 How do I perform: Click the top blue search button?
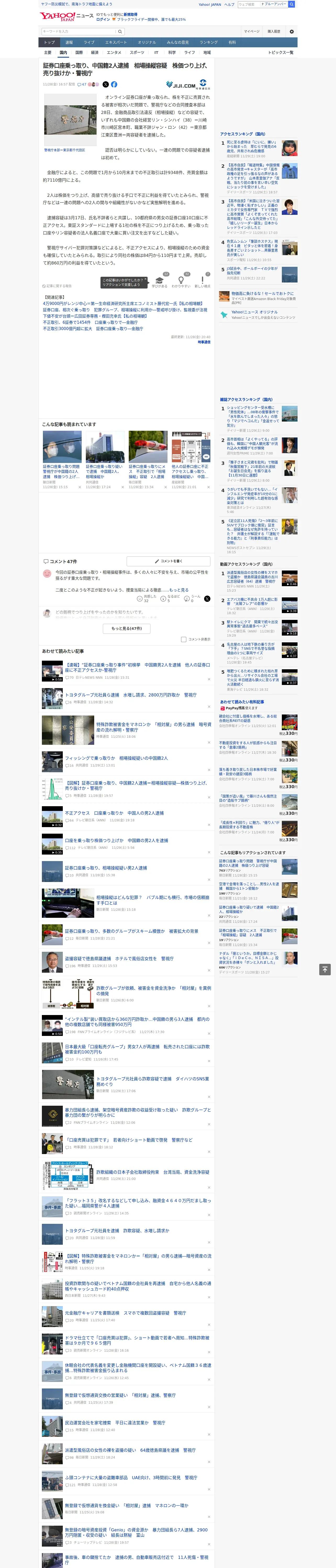coord(292,4)
